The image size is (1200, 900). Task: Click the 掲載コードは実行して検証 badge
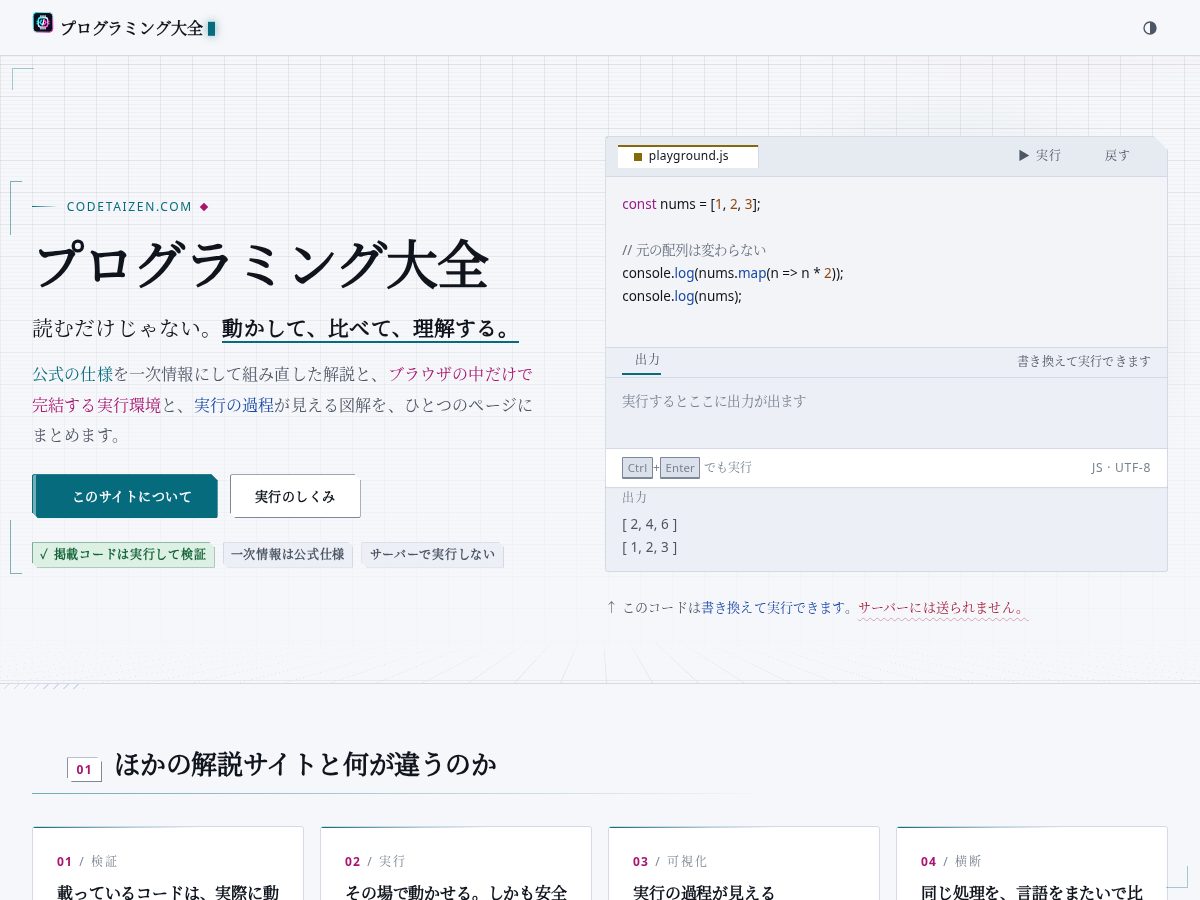123,554
